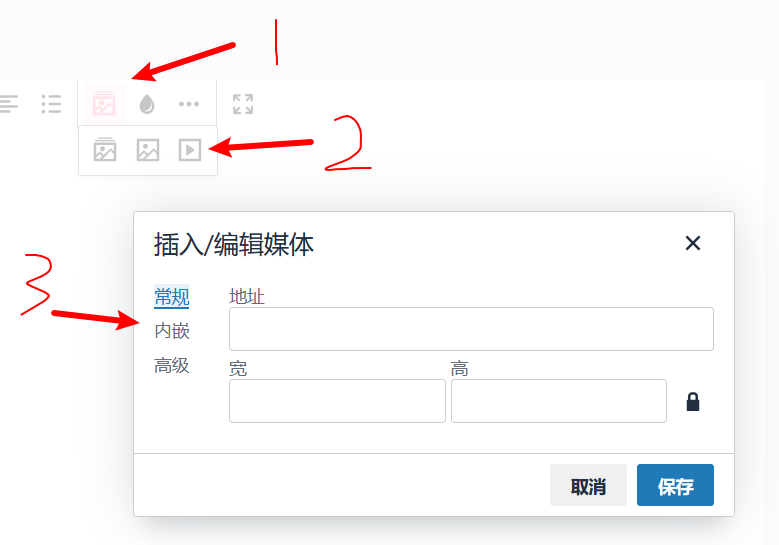The width and height of the screenshot is (779, 545).
Task: Select the play-button media icon in popup
Action: (190, 150)
